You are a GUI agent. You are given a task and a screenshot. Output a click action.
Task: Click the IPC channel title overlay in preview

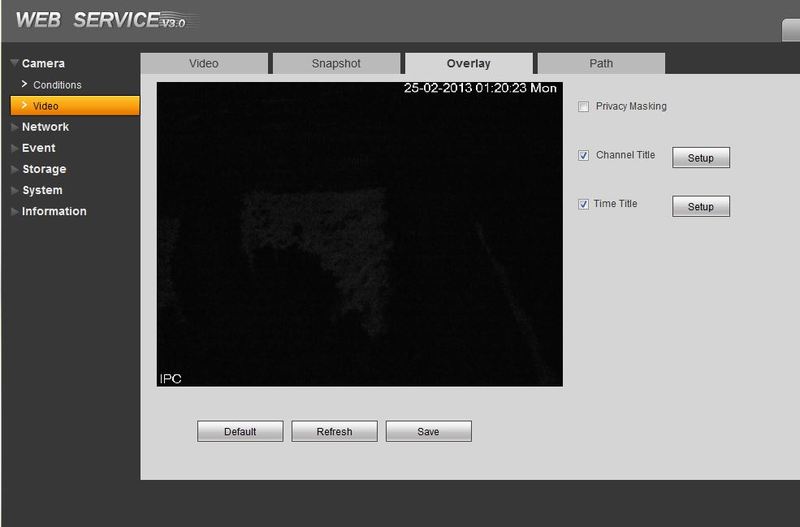click(170, 379)
